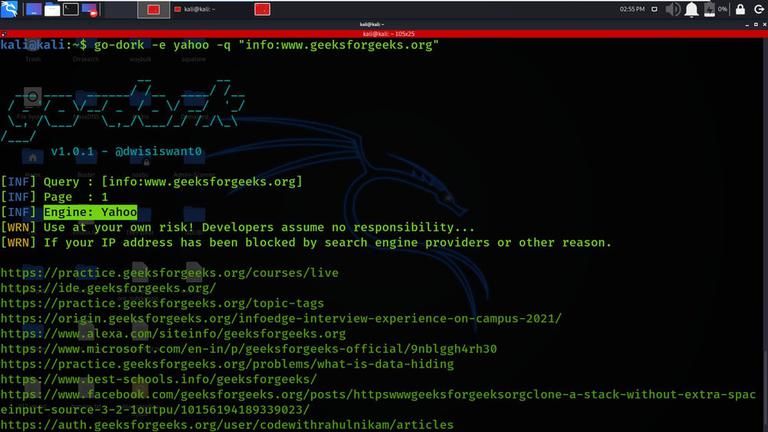Open notifications with the bell icon
Viewport: 768px width, 432px height.
[691, 9]
